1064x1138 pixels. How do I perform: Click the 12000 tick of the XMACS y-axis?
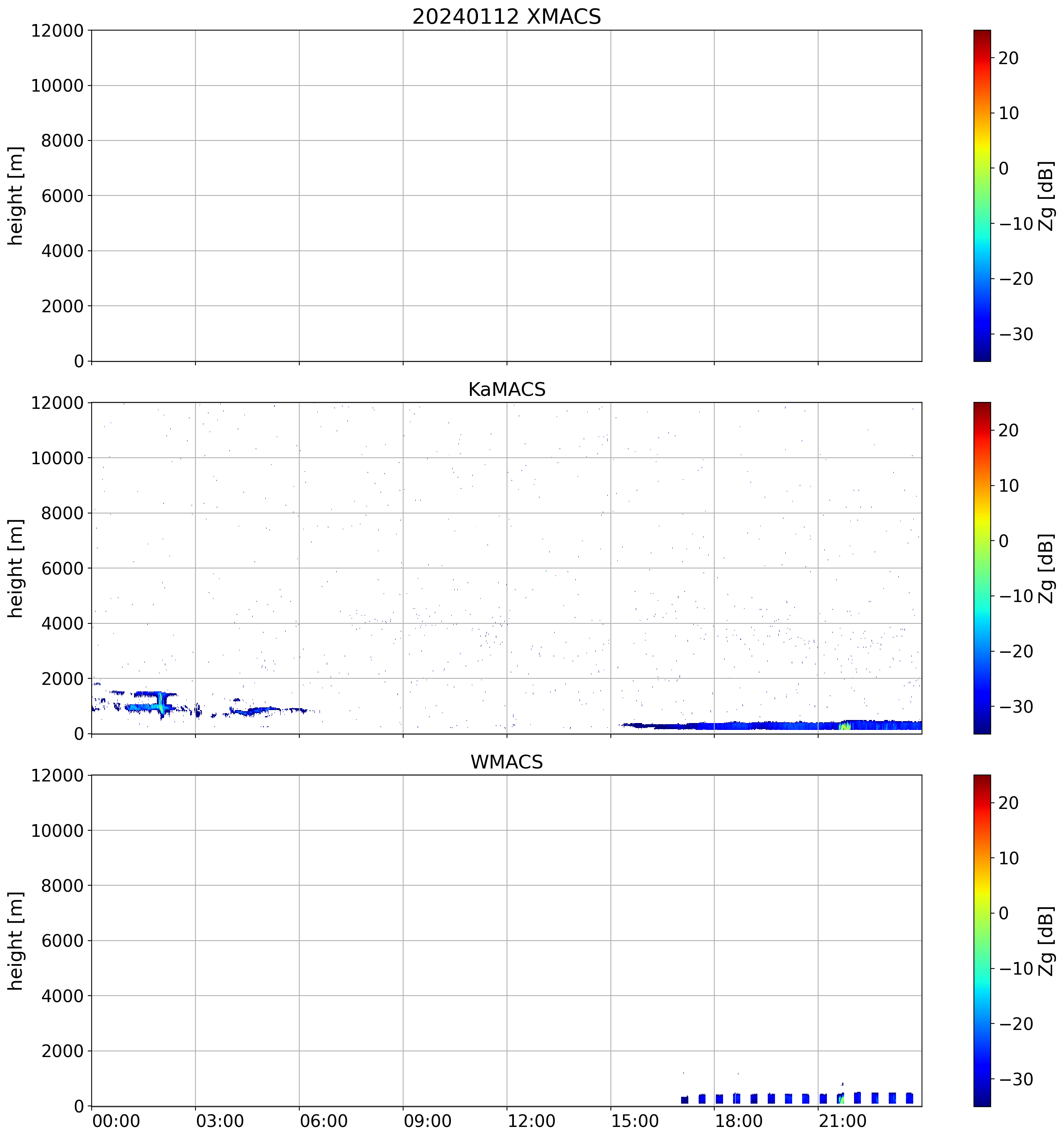coord(57,31)
